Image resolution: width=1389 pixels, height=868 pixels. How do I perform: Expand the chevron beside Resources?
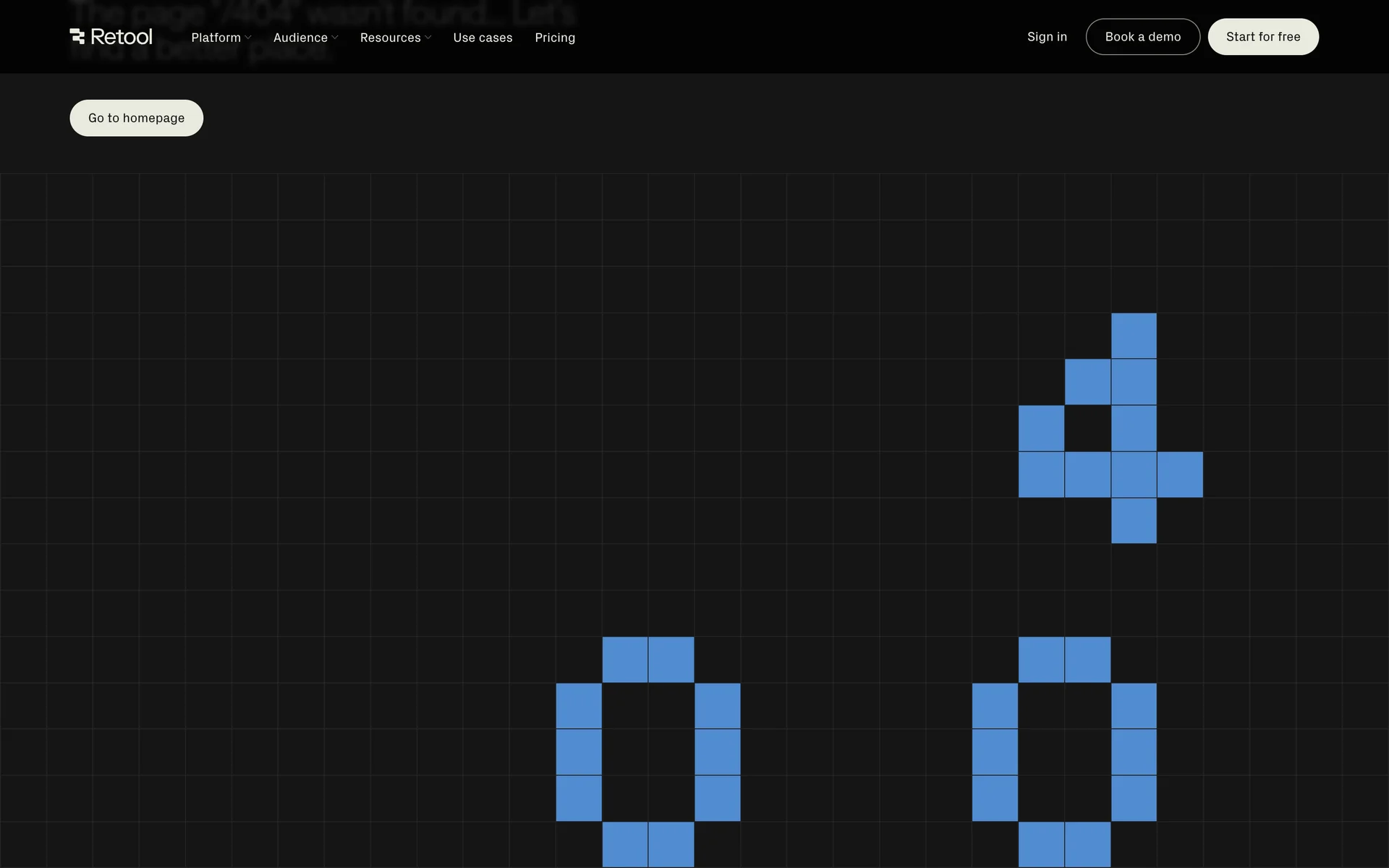(x=428, y=38)
